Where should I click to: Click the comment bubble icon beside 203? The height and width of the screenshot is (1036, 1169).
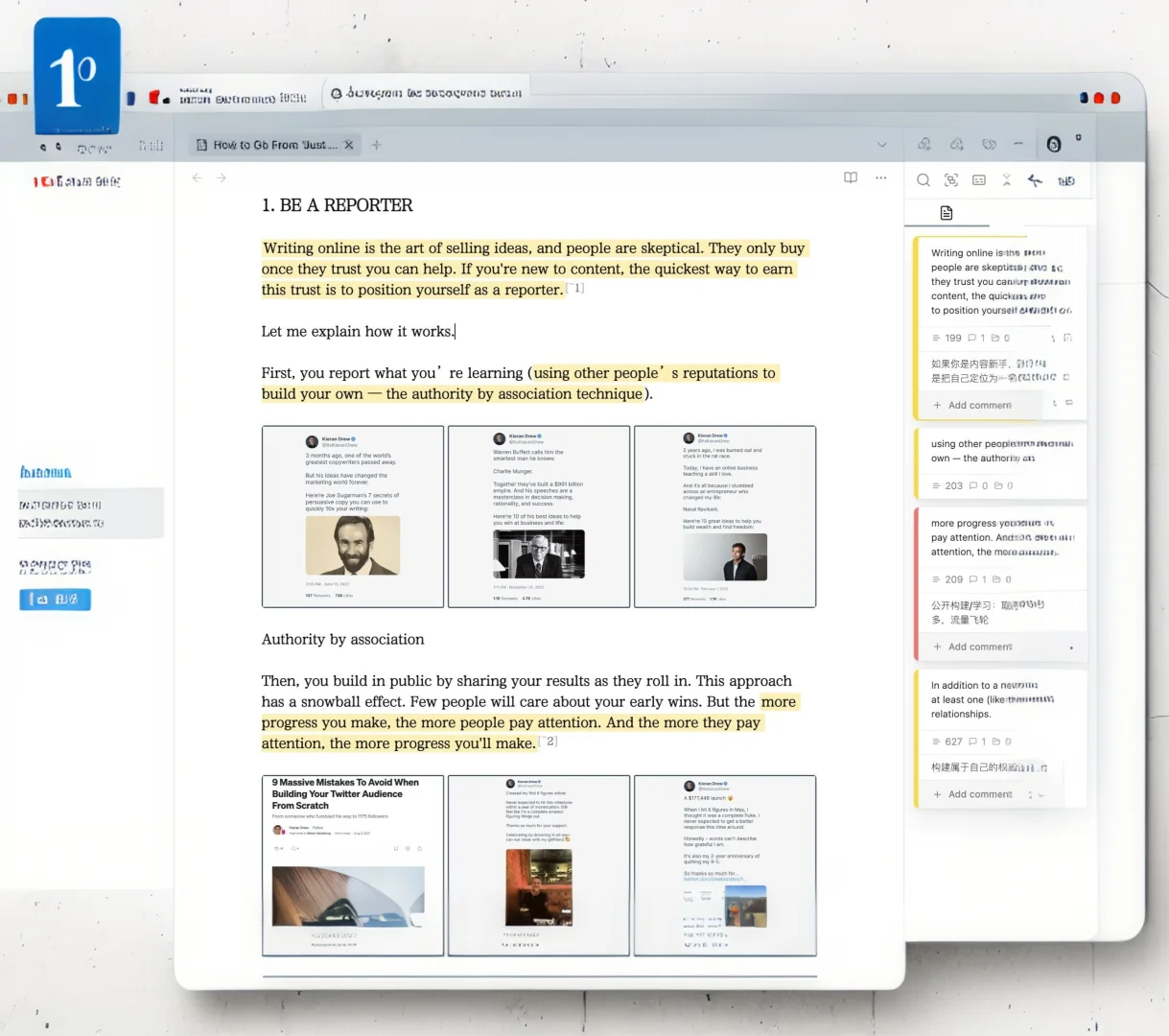tap(974, 486)
